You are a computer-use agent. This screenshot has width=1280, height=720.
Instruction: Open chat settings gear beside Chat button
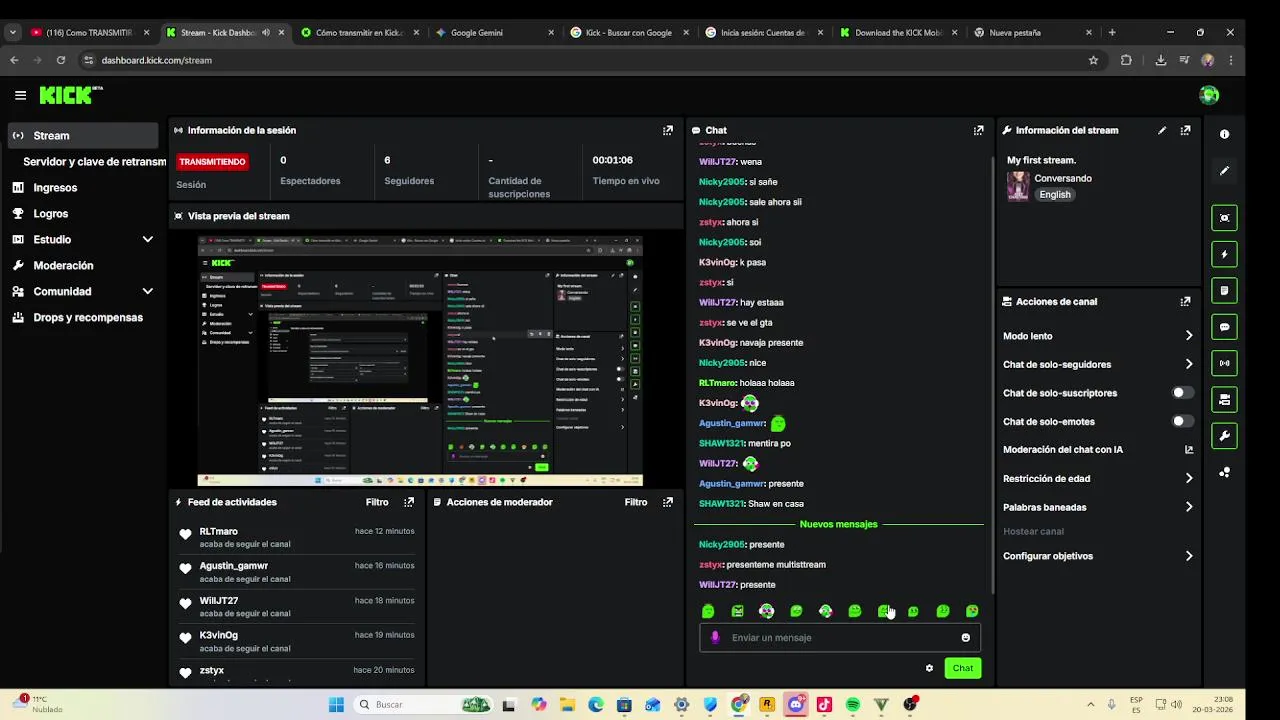[929, 668]
